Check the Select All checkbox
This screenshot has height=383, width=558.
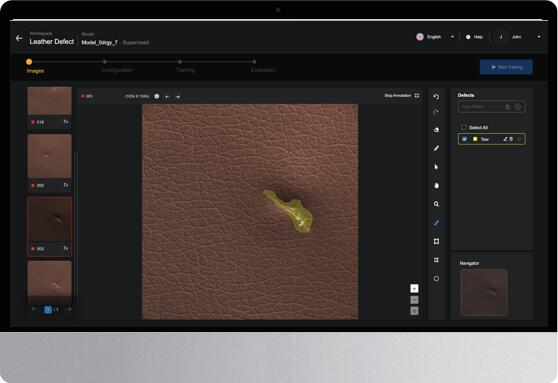[x=464, y=127]
